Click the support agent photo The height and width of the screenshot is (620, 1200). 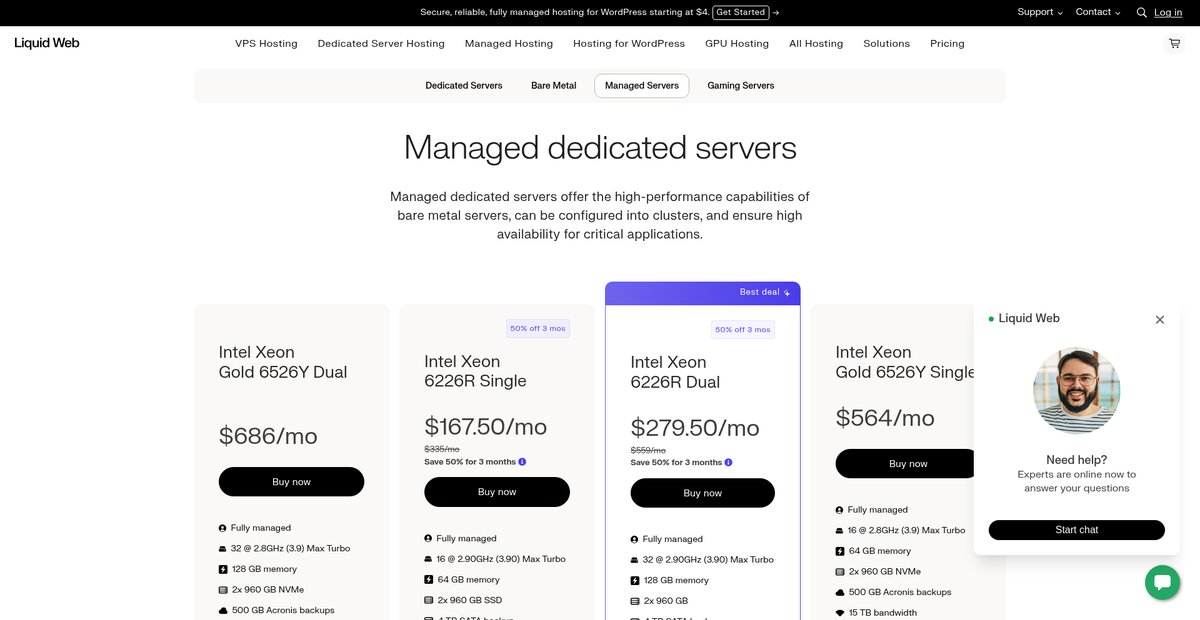(x=1076, y=390)
